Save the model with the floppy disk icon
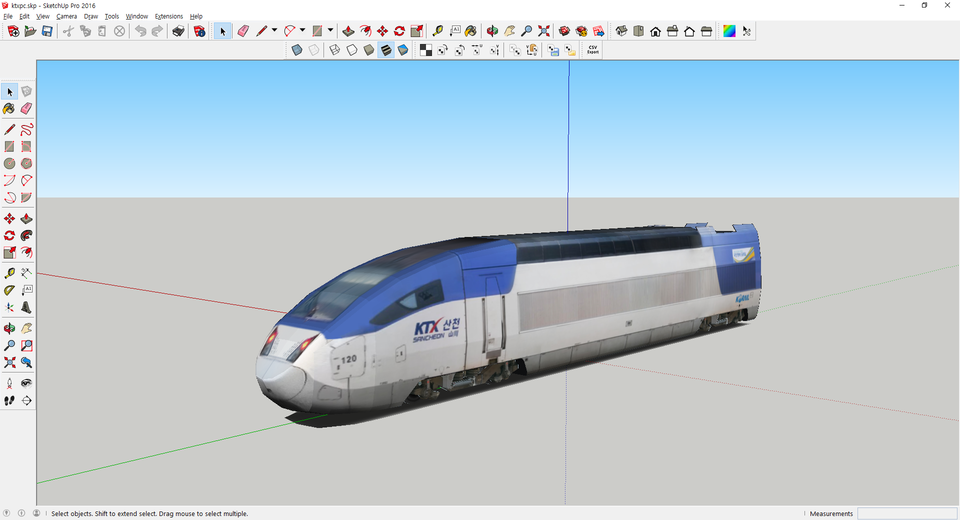 pos(47,31)
